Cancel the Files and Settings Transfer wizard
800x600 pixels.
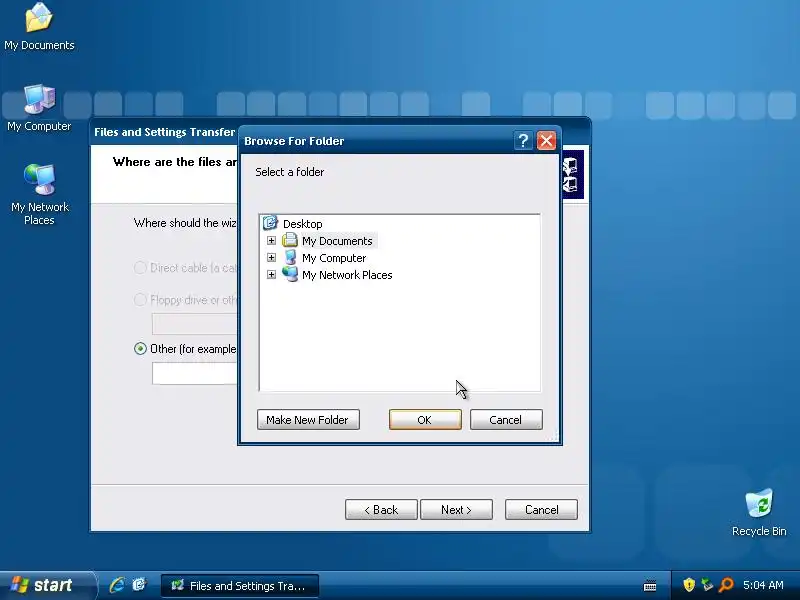pos(541,510)
